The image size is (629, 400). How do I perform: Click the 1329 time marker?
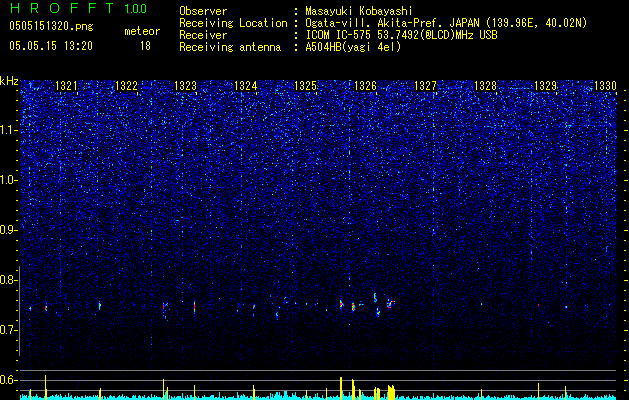pos(546,86)
